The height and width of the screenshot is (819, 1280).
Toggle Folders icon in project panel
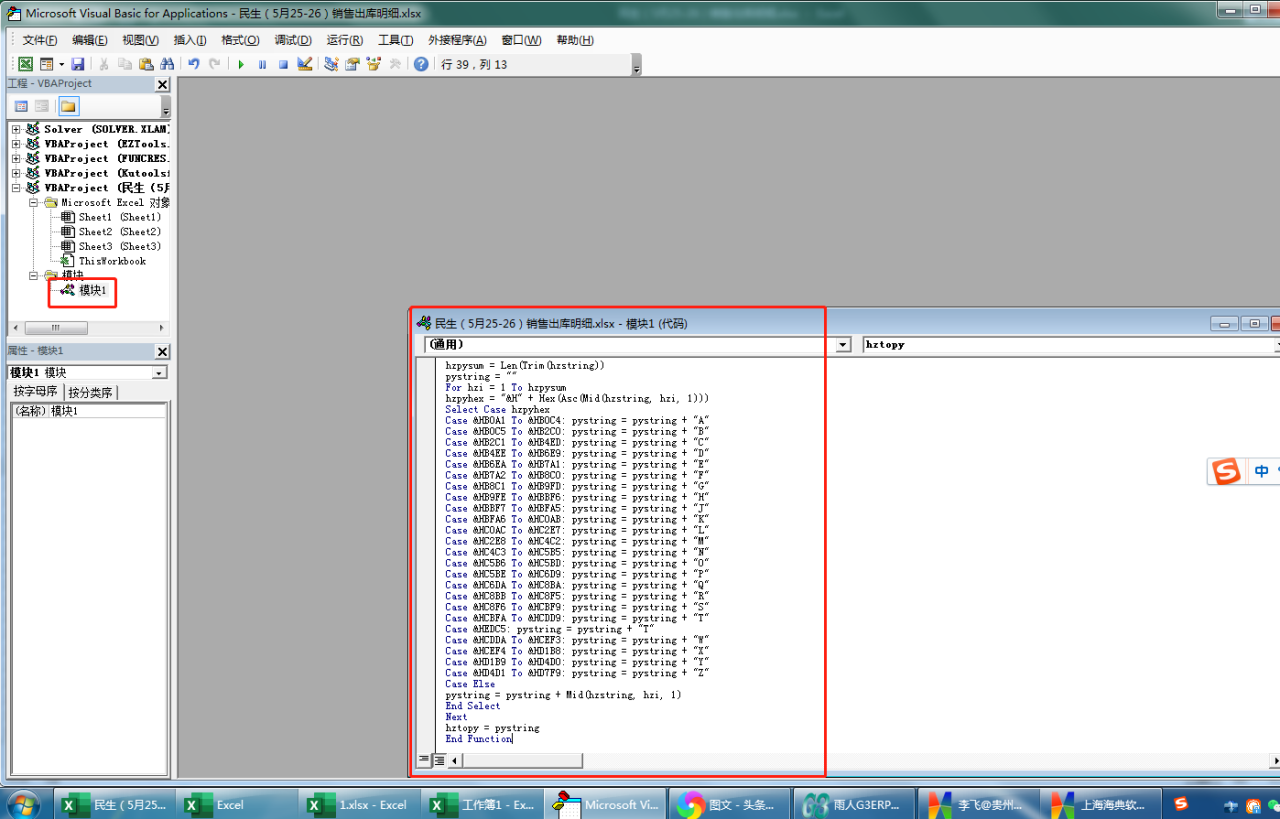(x=67, y=106)
